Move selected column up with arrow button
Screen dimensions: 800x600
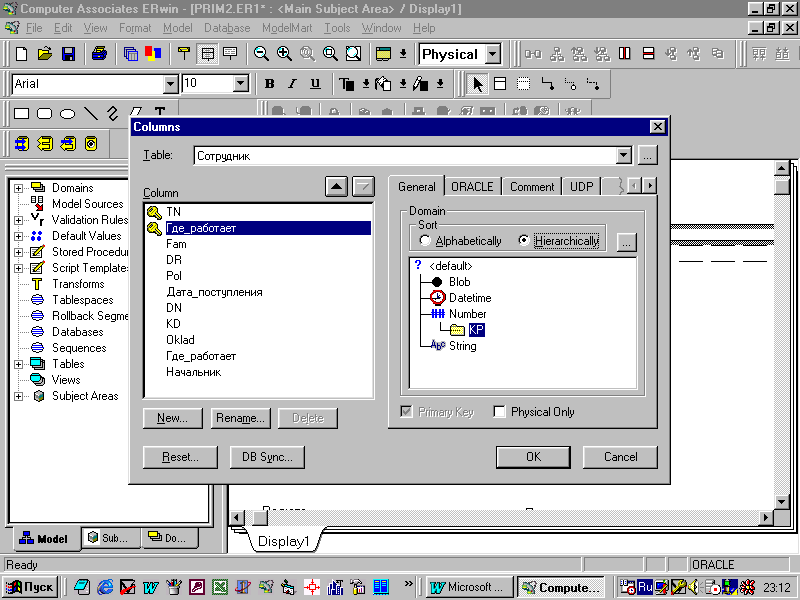pos(336,187)
